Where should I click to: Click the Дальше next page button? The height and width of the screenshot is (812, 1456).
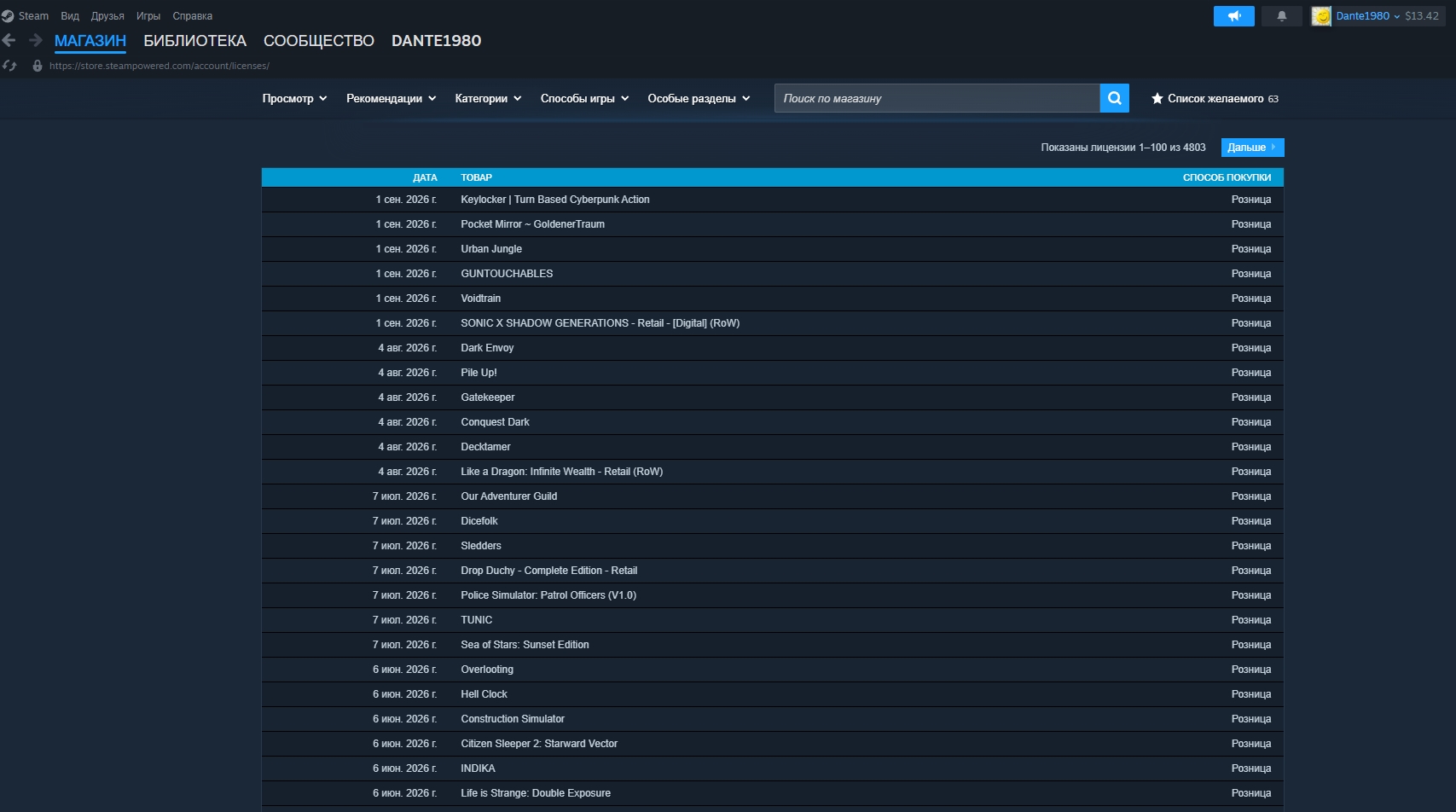(1252, 148)
